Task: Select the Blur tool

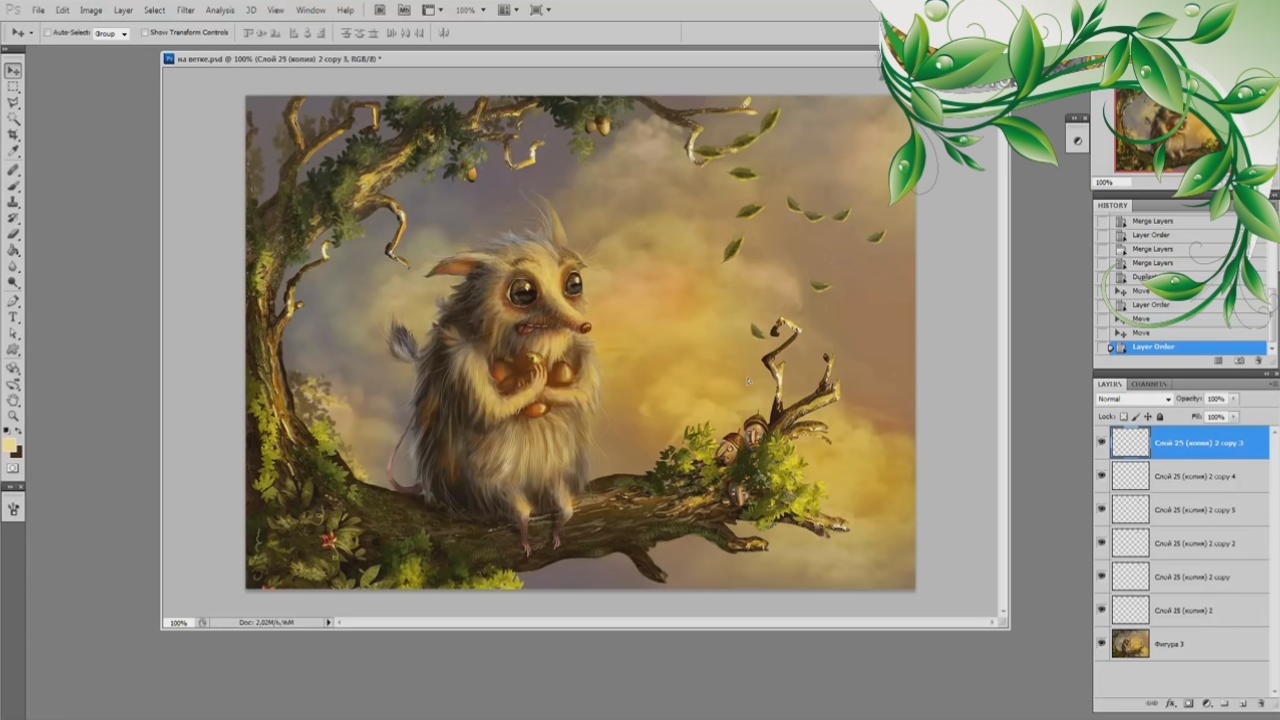Action: [13, 267]
